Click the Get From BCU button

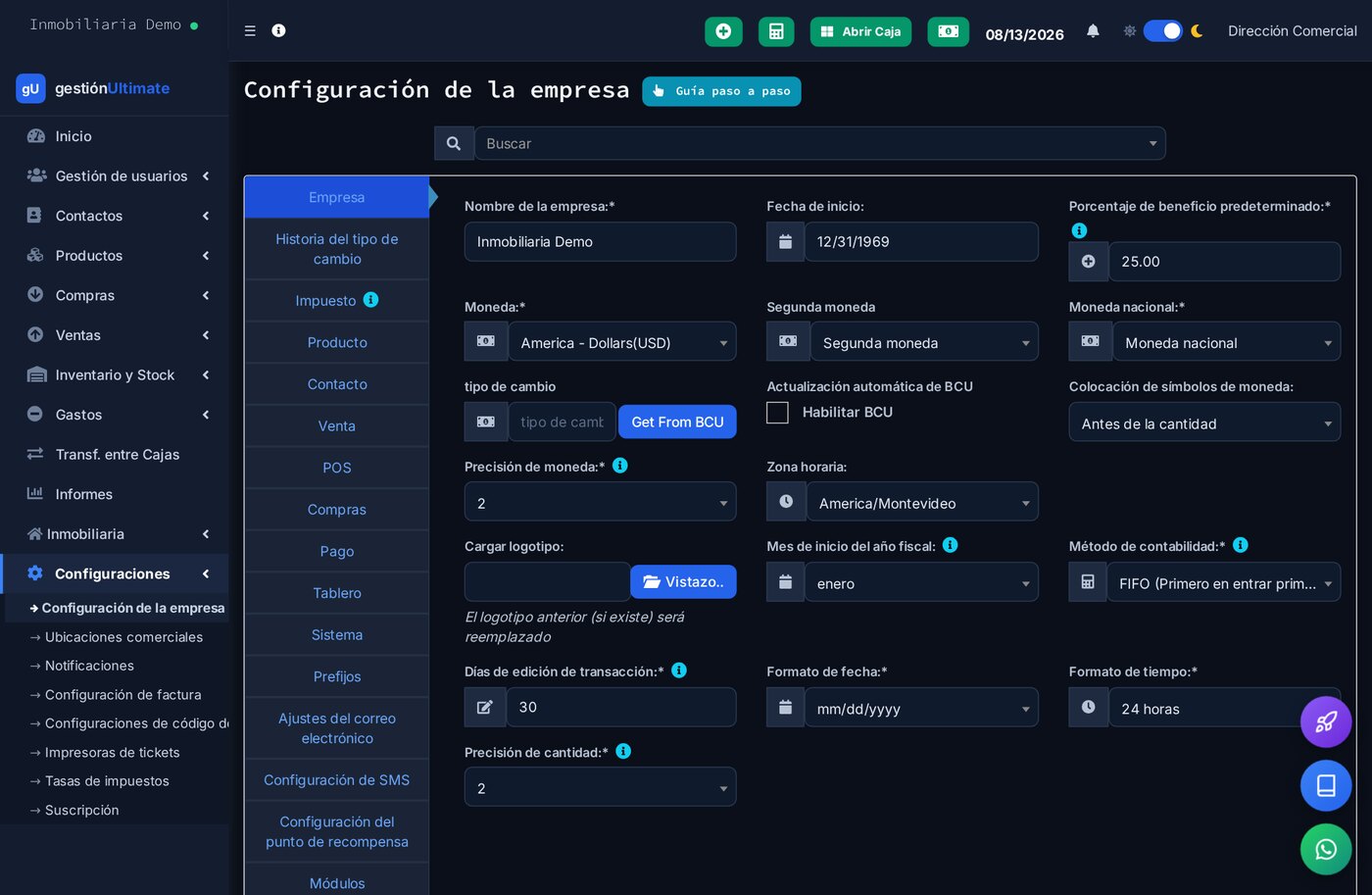point(677,422)
